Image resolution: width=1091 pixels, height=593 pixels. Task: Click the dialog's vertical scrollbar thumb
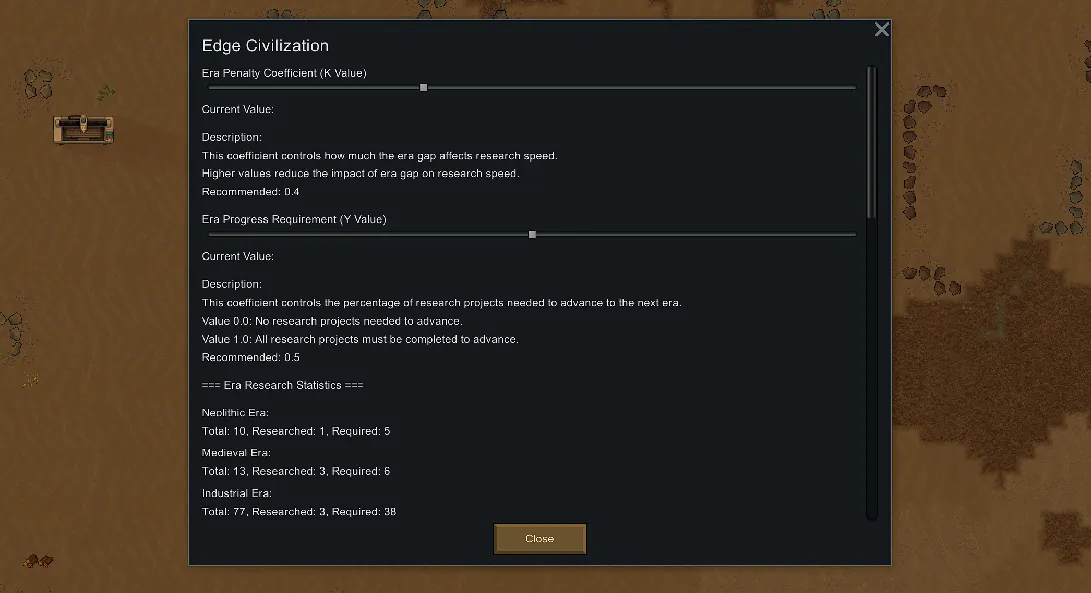[871, 140]
